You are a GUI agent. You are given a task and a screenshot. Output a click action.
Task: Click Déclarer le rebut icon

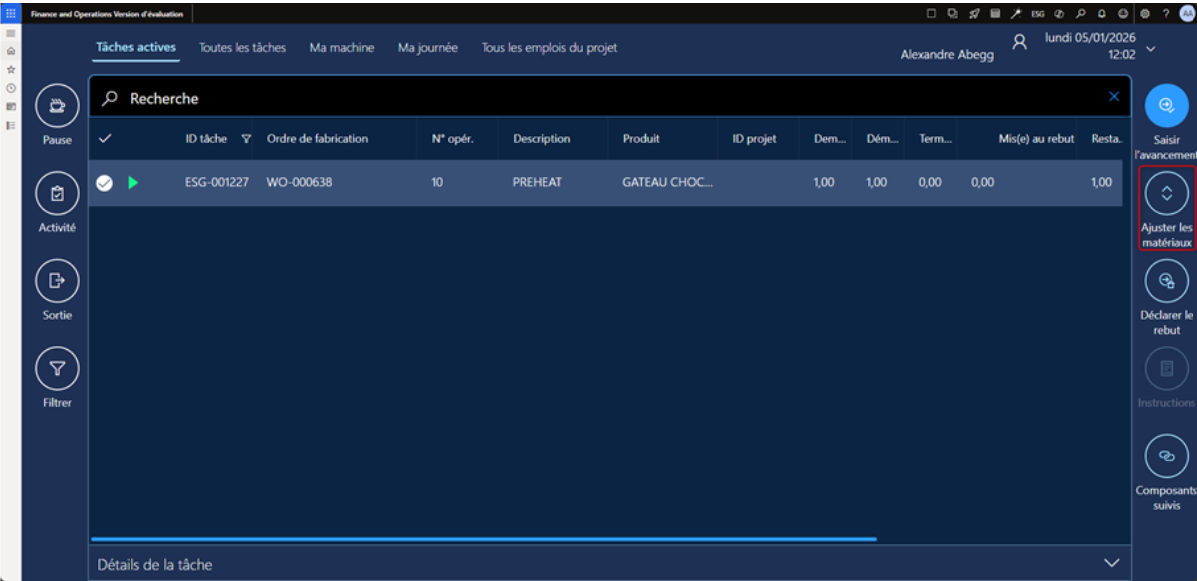[x=1166, y=281]
